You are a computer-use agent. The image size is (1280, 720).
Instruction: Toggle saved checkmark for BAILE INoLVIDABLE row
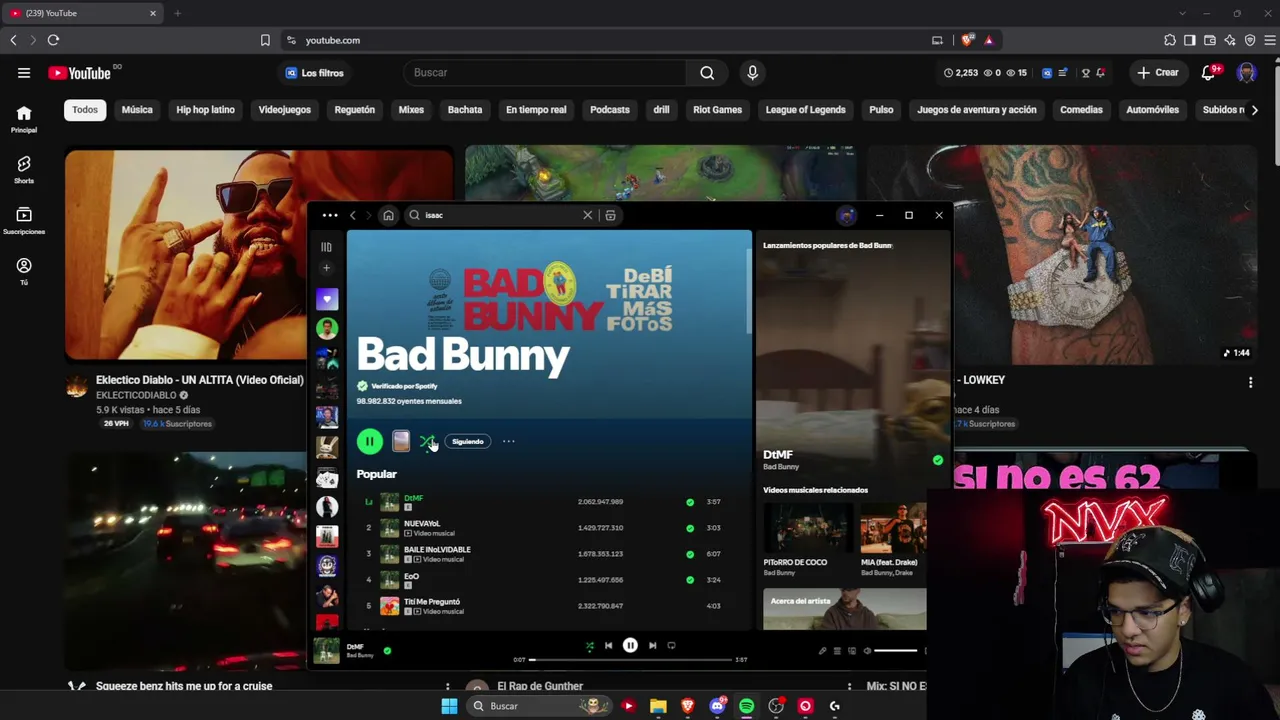tap(690, 554)
